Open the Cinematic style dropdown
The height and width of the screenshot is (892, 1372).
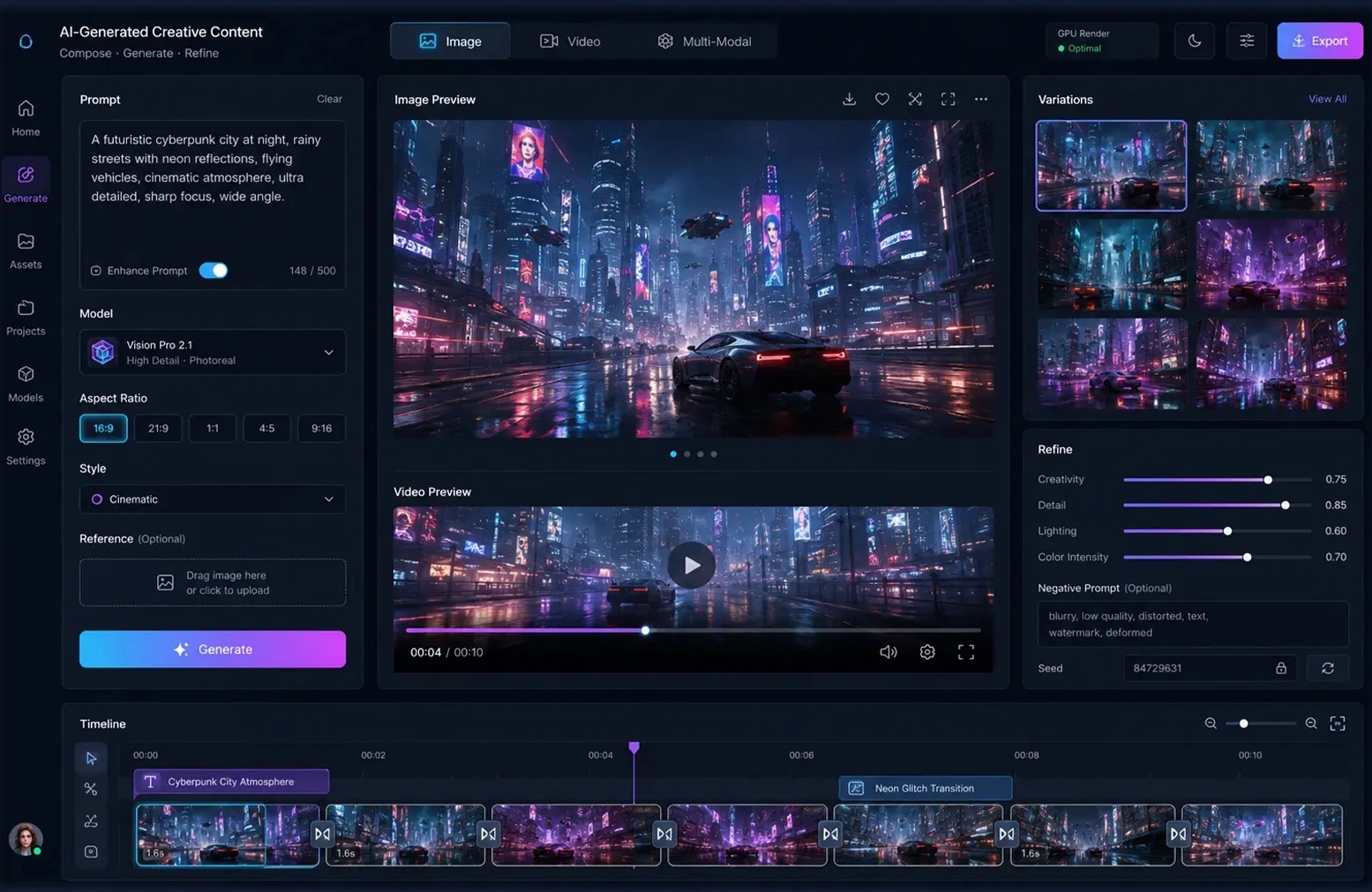pos(213,499)
